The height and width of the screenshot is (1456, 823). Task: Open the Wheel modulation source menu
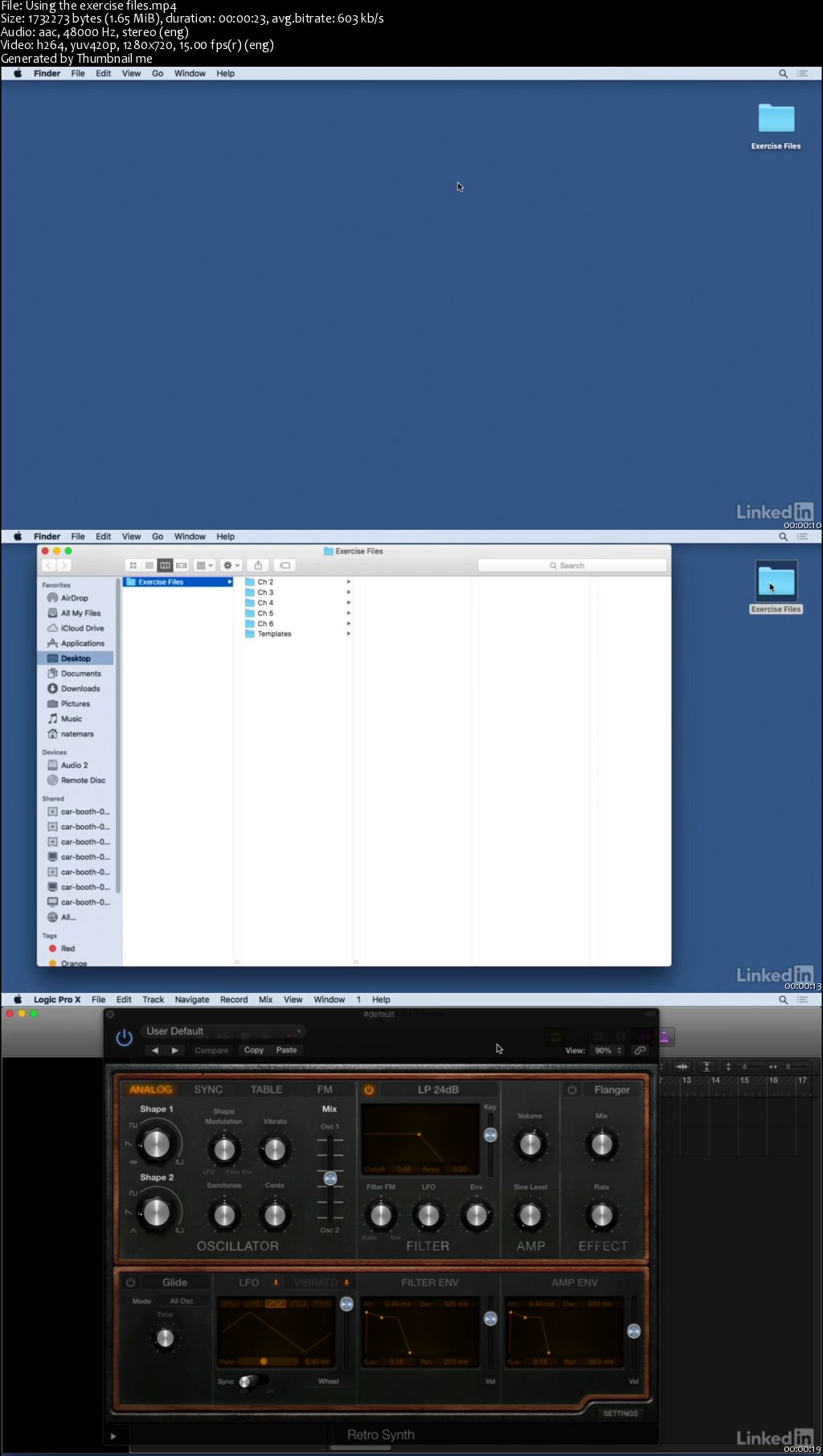pos(329,1381)
